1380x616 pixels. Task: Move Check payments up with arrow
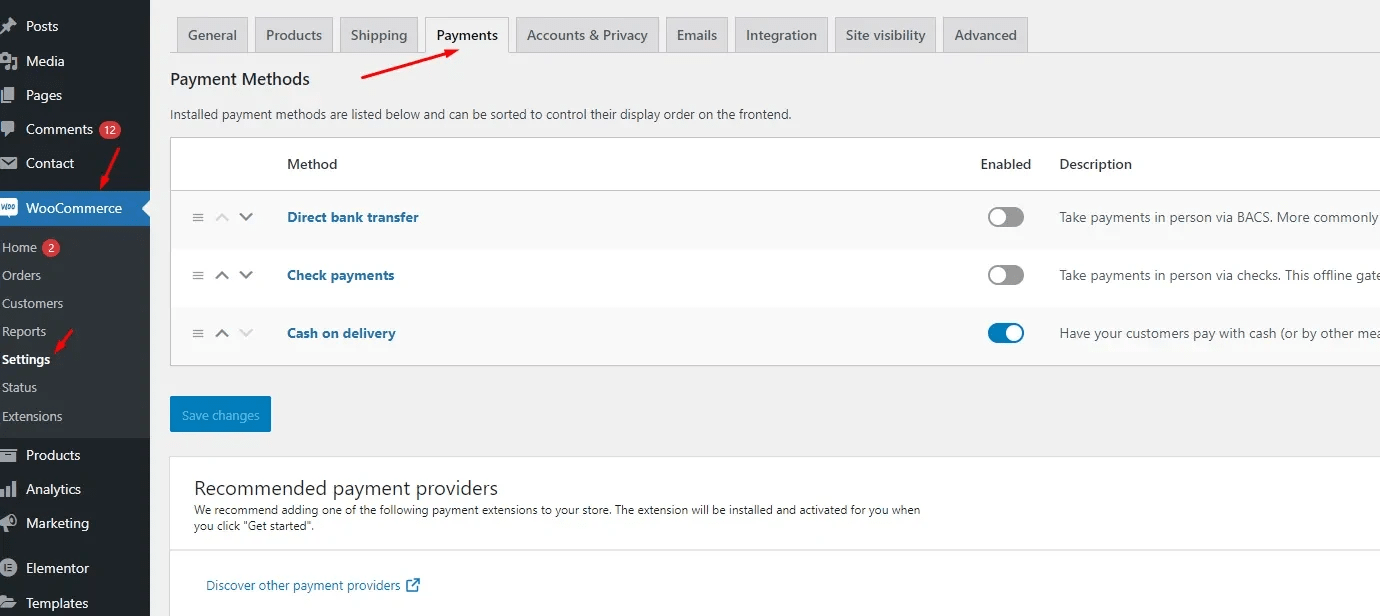point(222,275)
